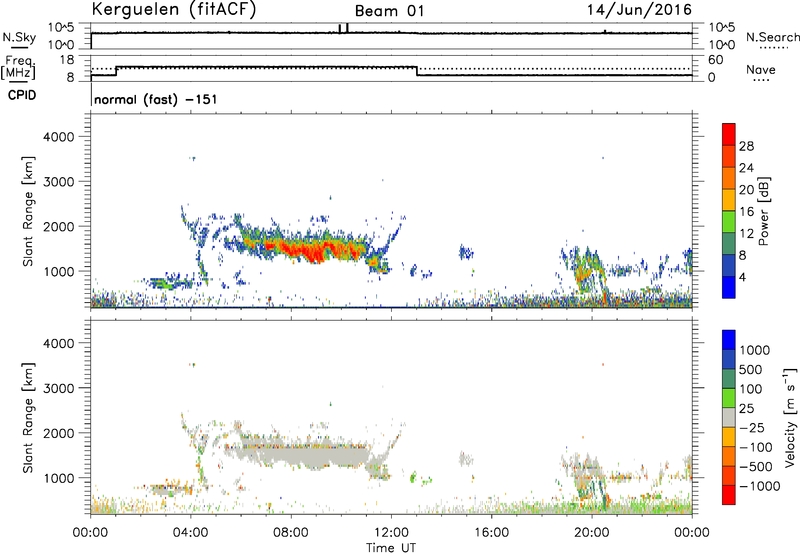The width and height of the screenshot is (800, 554).
Task: Click the Nave legend label
Action: 761,70
